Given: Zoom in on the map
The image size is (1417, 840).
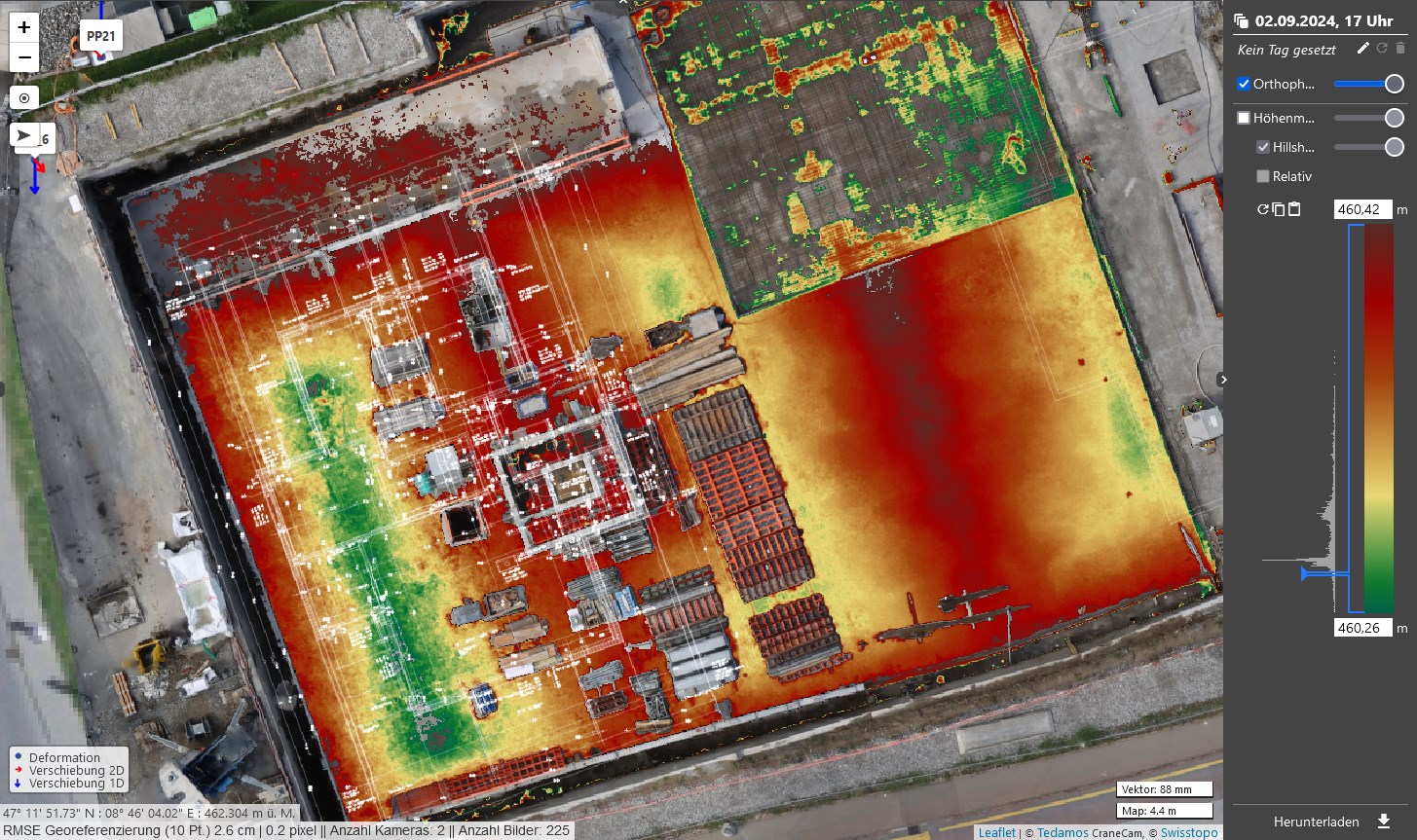Looking at the screenshot, I should tap(23, 27).
